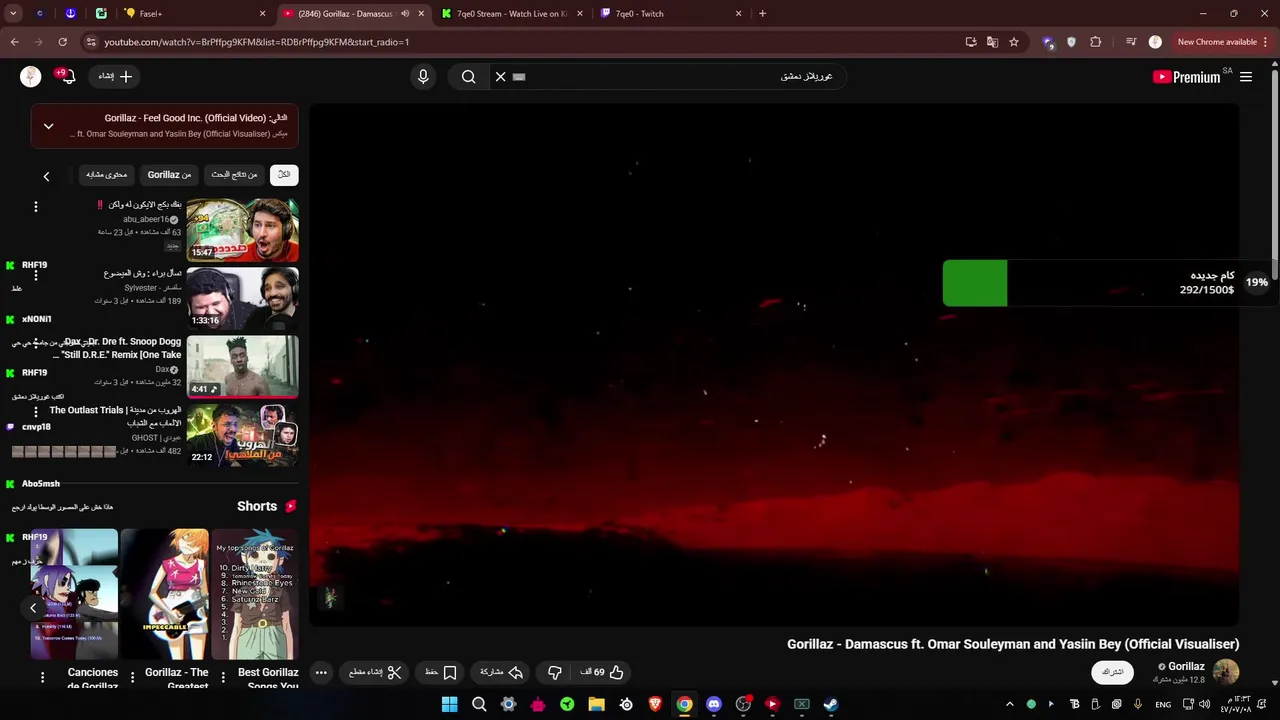The image size is (1280, 720).
Task: Show hidden system tray icons
Action: pos(1009,704)
